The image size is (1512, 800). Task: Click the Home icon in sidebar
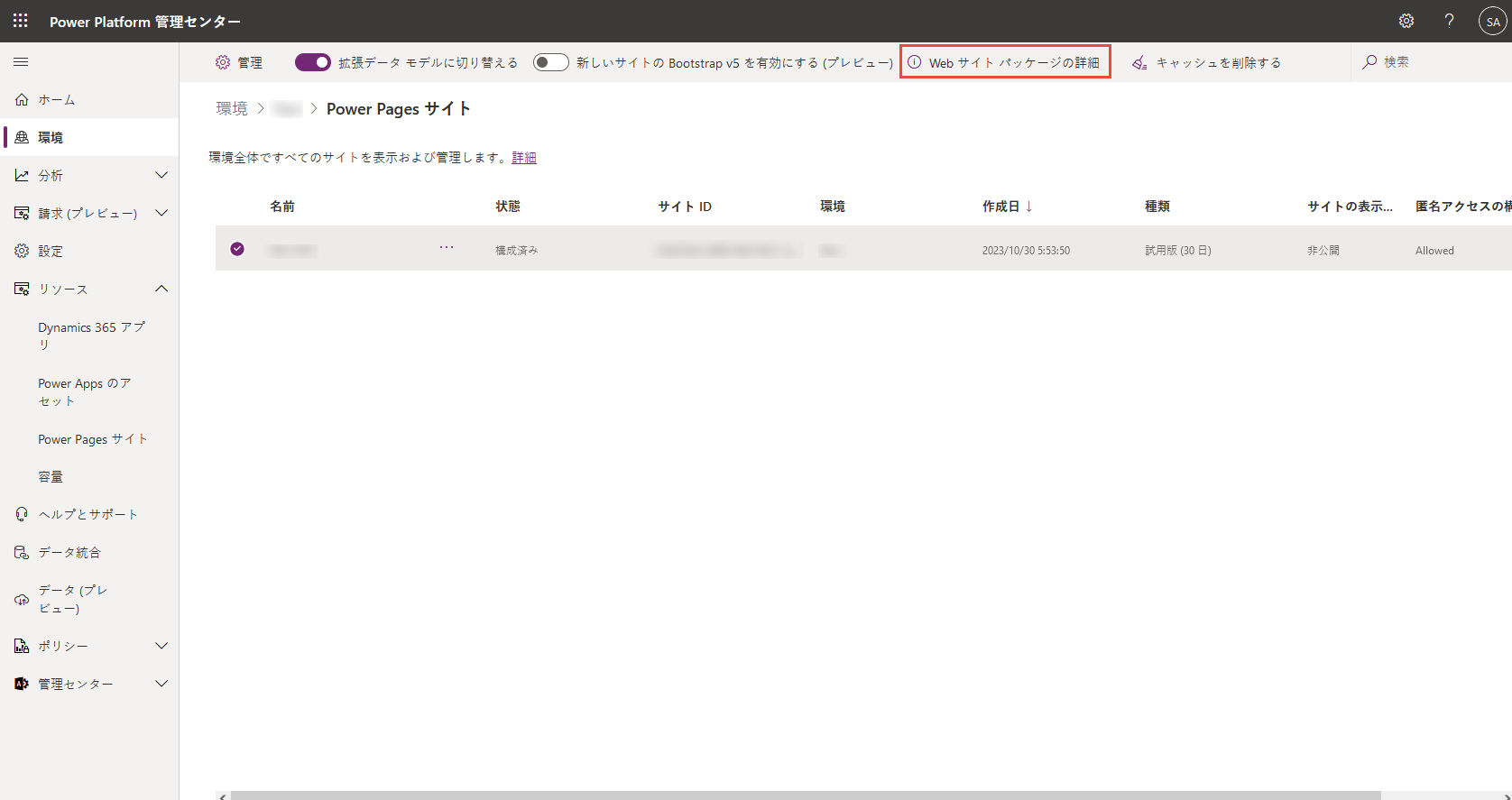(22, 100)
